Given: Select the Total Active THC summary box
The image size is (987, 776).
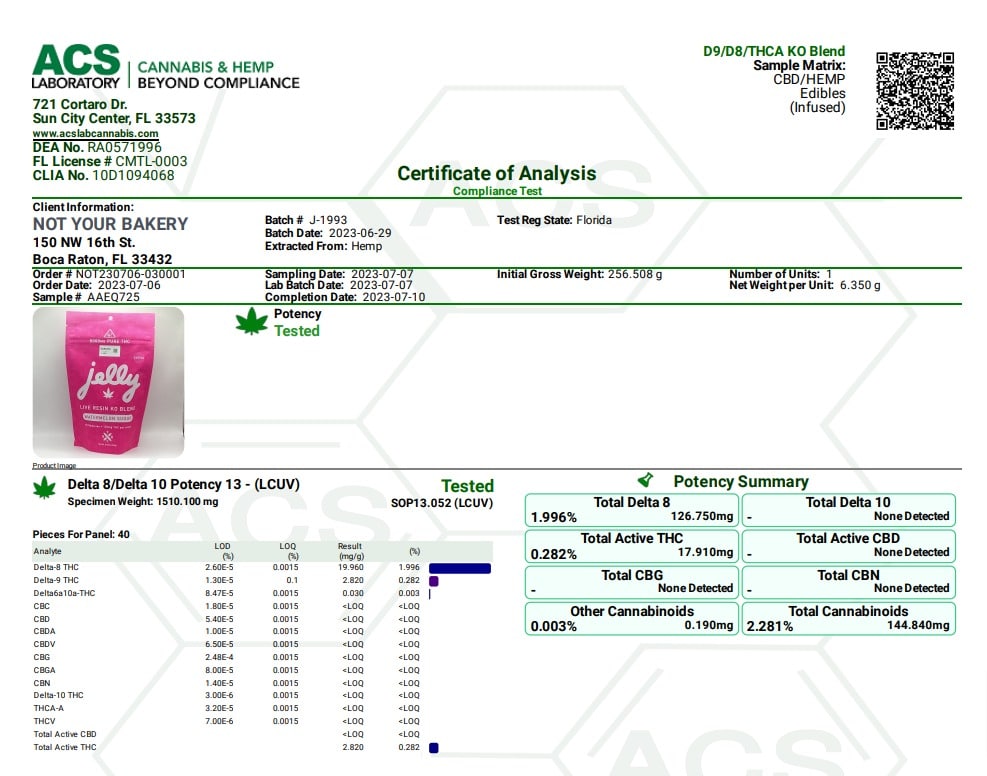Looking at the screenshot, I should point(632,546).
